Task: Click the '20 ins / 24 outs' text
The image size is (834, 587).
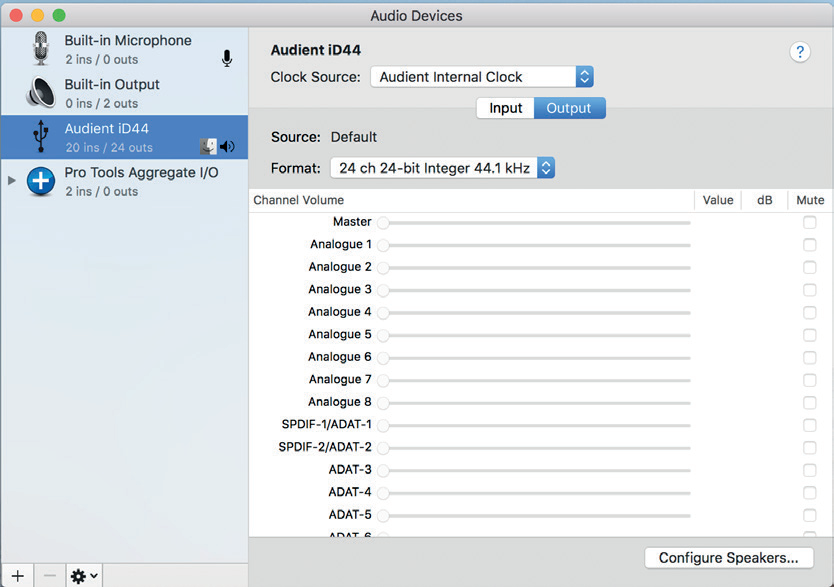Action: click(x=109, y=147)
